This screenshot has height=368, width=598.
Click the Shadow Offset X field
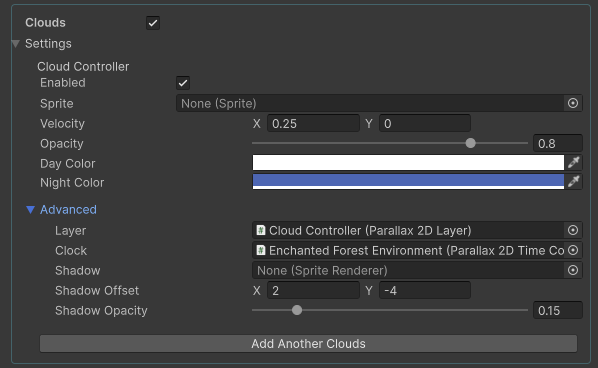(313, 291)
